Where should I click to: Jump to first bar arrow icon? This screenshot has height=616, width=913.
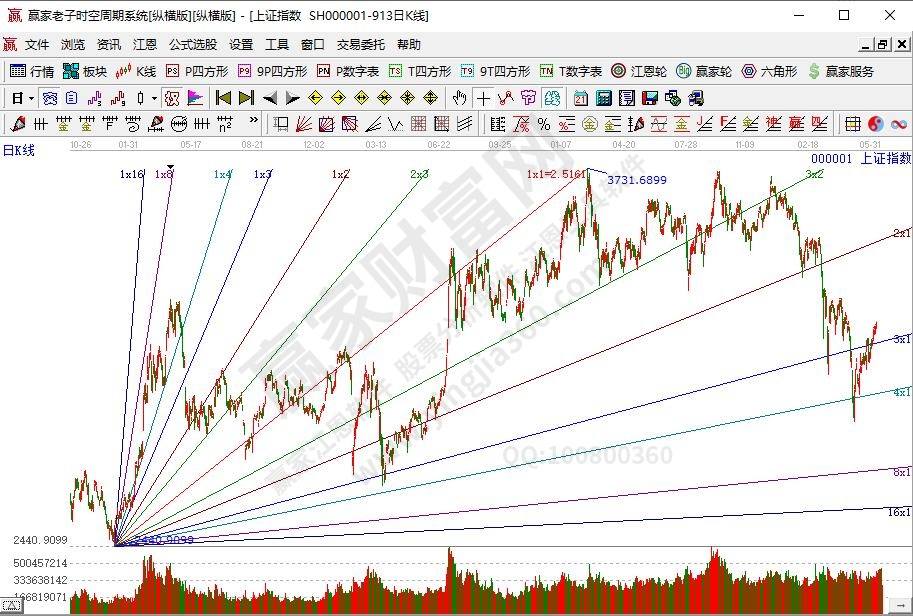[223, 98]
